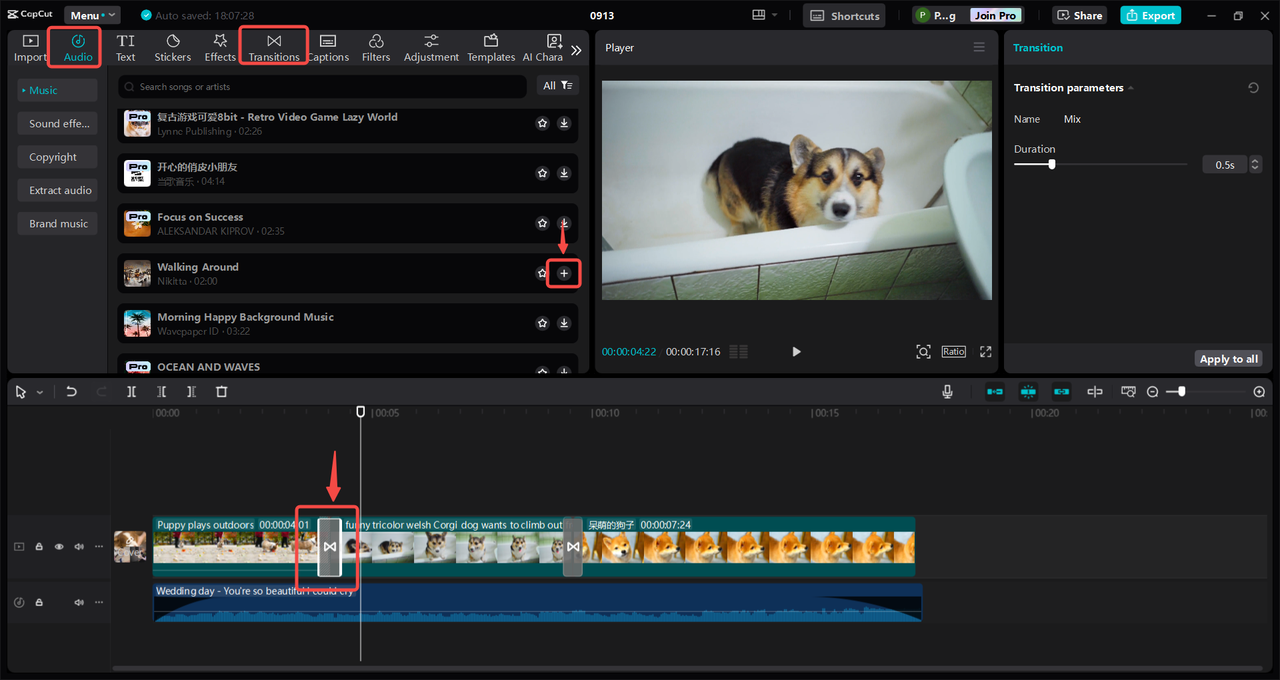Open the preview zoom scan icon

923,352
